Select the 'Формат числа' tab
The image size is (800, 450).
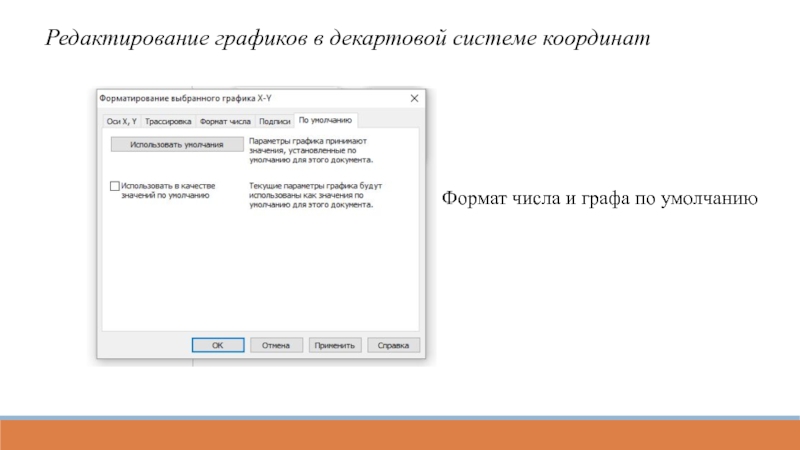225,121
